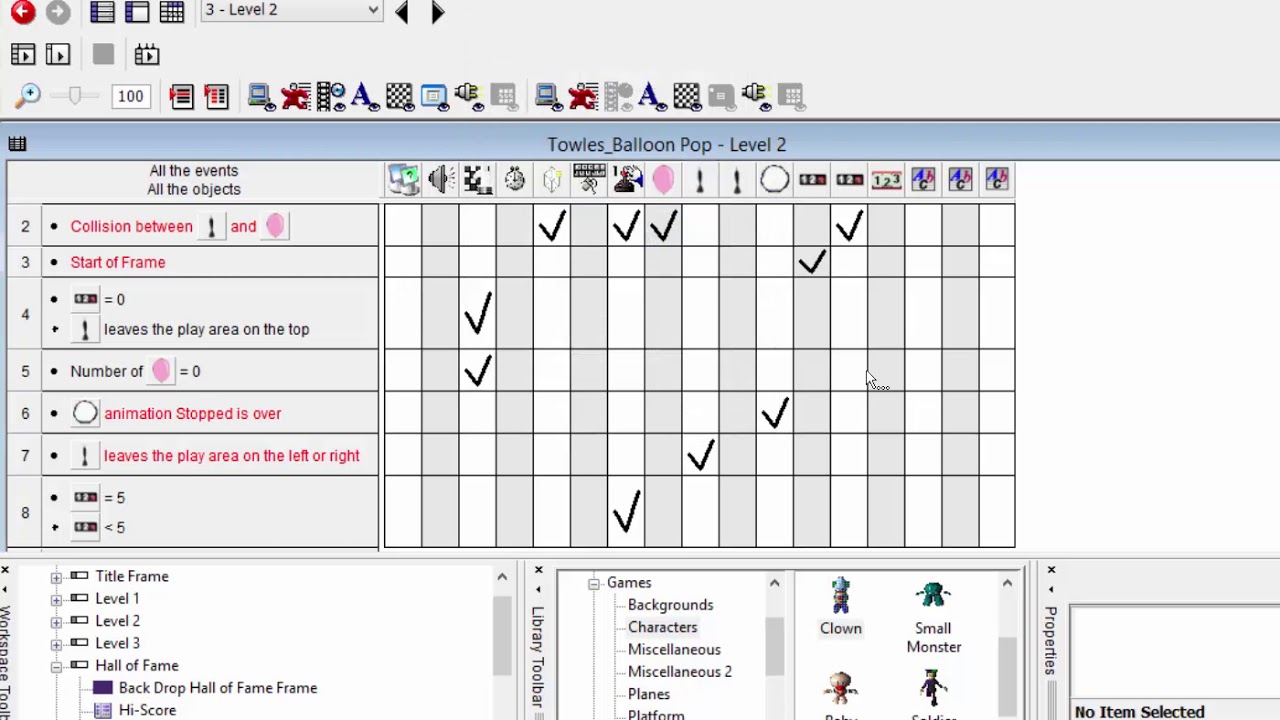Viewport: 1280px width, 720px height.
Task: Select the Sound speaker column icon
Action: click(441, 179)
